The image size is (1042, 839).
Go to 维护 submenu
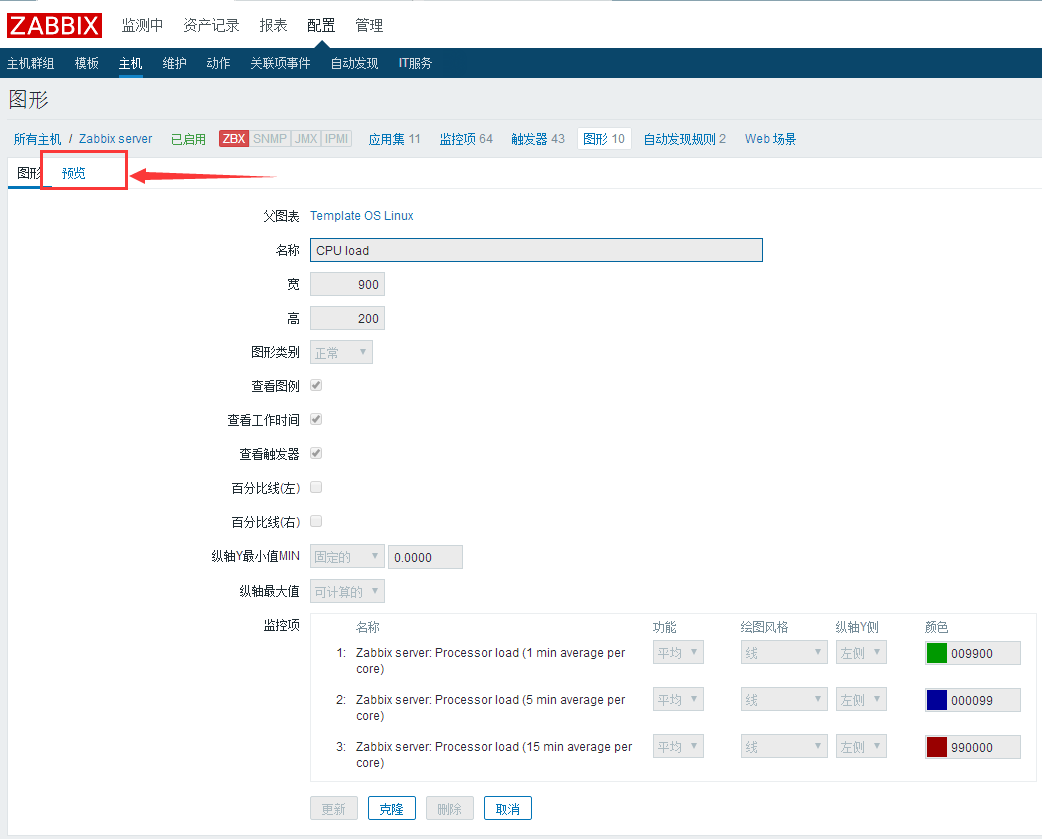pyautogui.click(x=174, y=63)
